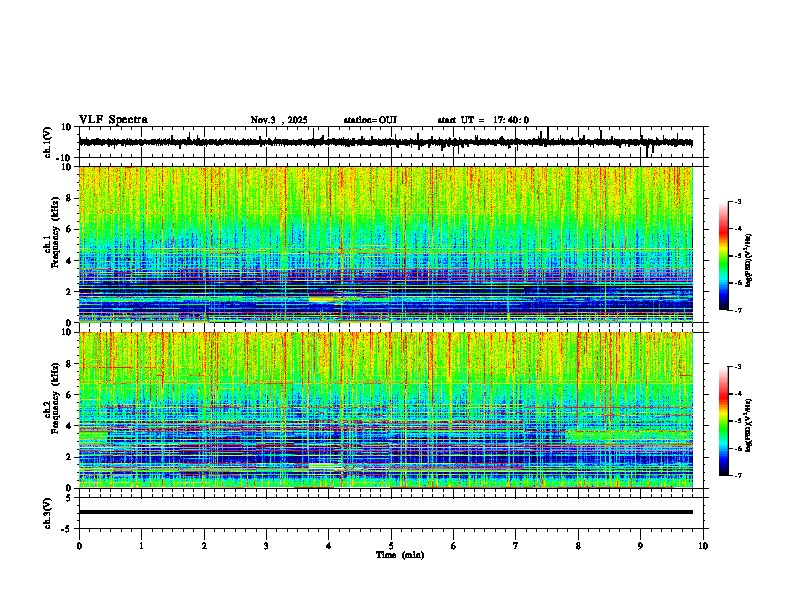Click the ch.2 color bar "-3" label
This screenshot has height=612, width=792.
click(x=737, y=367)
